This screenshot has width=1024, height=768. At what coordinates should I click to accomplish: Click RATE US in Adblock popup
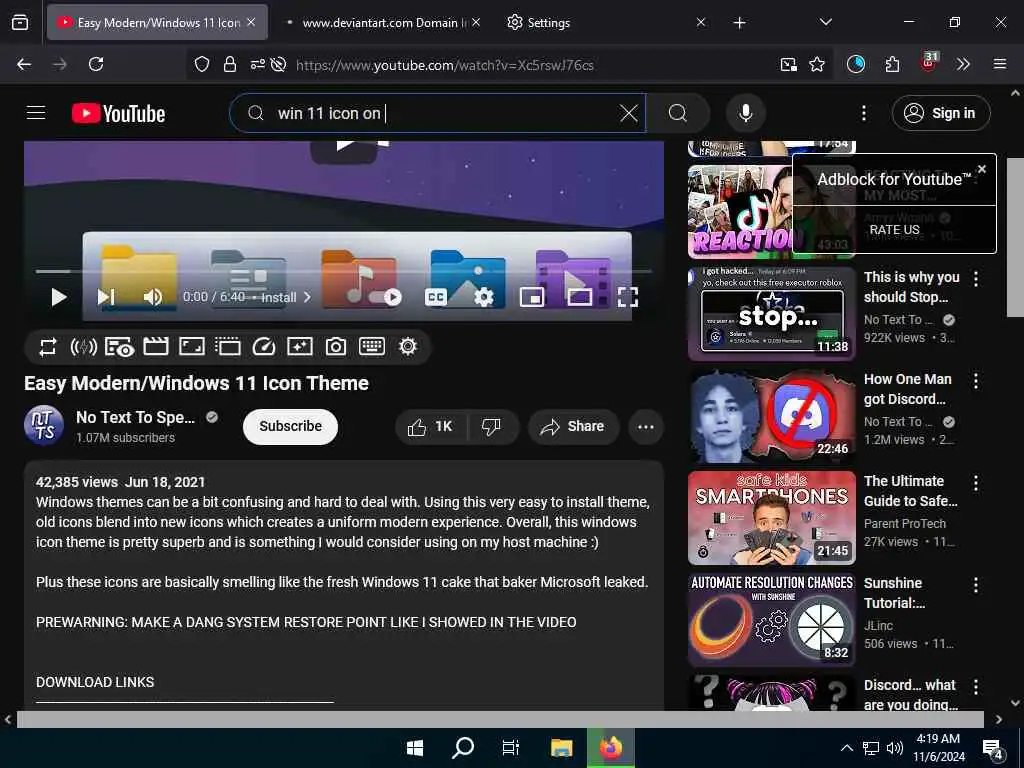point(894,230)
